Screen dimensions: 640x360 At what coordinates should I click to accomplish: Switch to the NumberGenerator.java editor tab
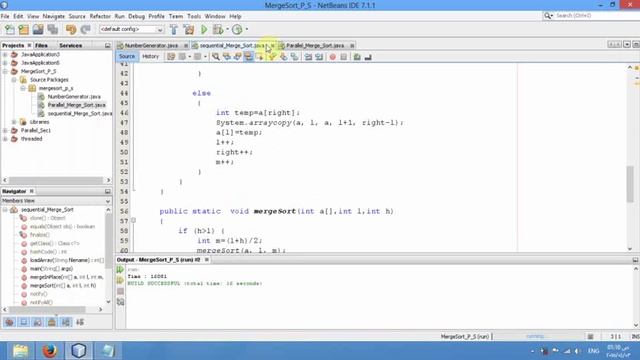pos(151,46)
